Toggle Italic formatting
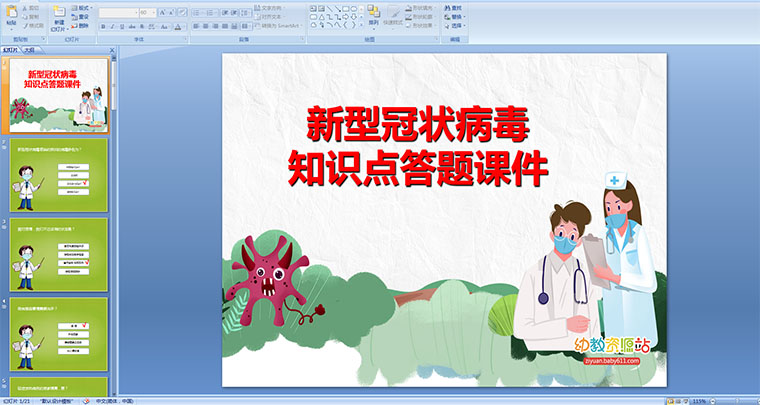This screenshot has height=405, width=760. click(x=112, y=27)
